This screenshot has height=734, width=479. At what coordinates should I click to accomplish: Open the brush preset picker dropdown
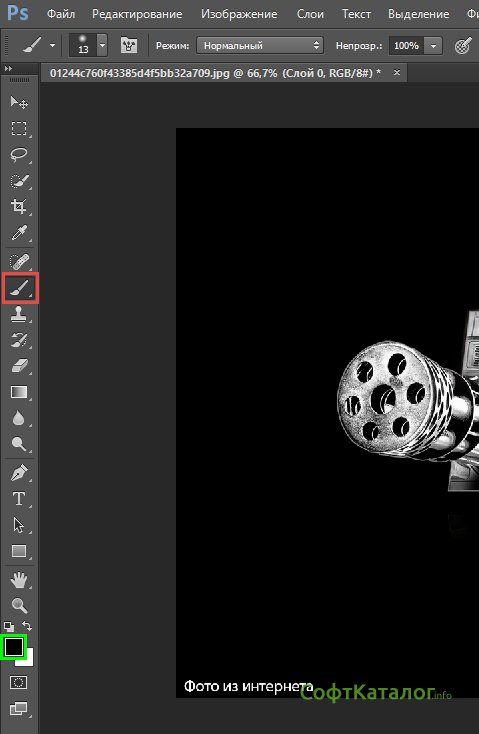click(x=103, y=45)
